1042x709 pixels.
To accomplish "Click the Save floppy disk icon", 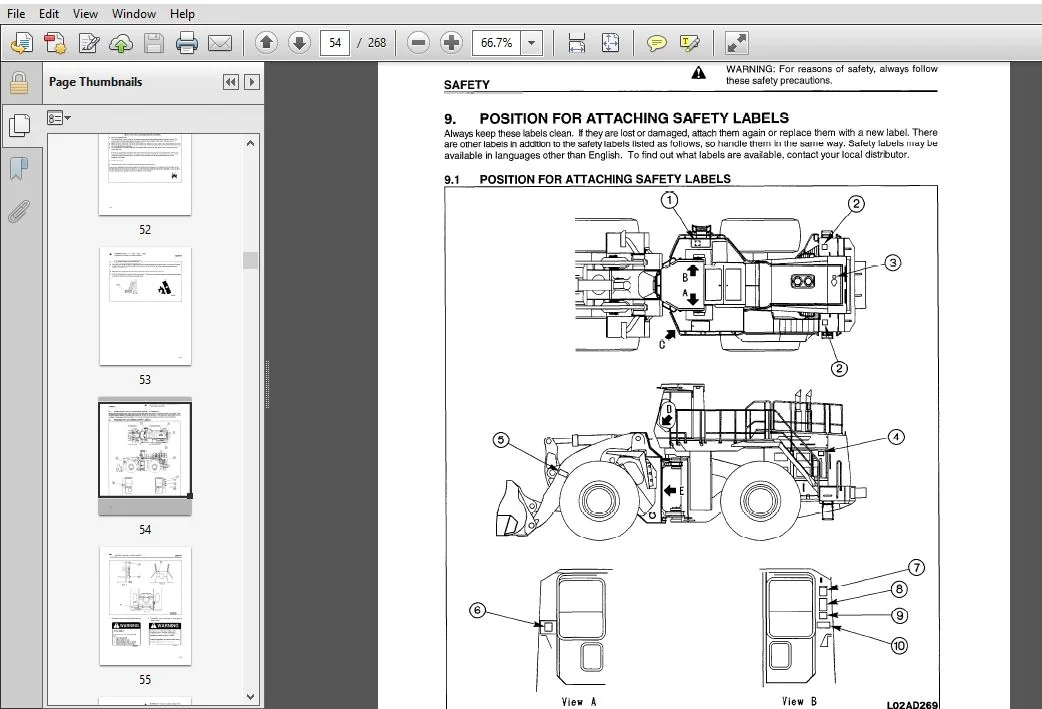I will pyautogui.click(x=154, y=43).
